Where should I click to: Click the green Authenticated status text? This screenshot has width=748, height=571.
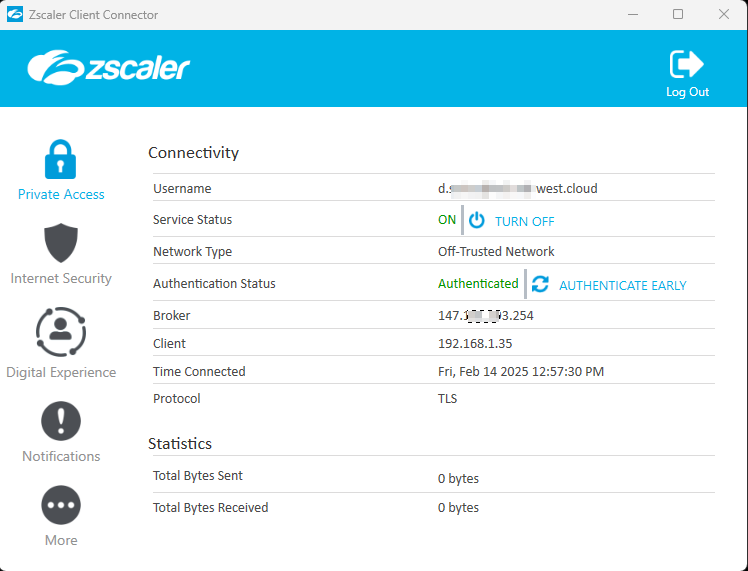pos(478,283)
